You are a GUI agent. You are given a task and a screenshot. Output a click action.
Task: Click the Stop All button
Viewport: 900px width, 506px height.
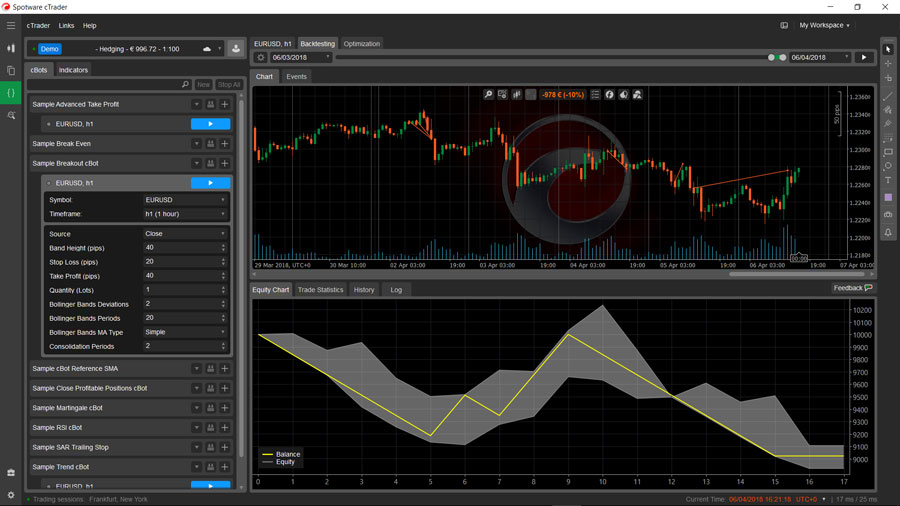228,84
